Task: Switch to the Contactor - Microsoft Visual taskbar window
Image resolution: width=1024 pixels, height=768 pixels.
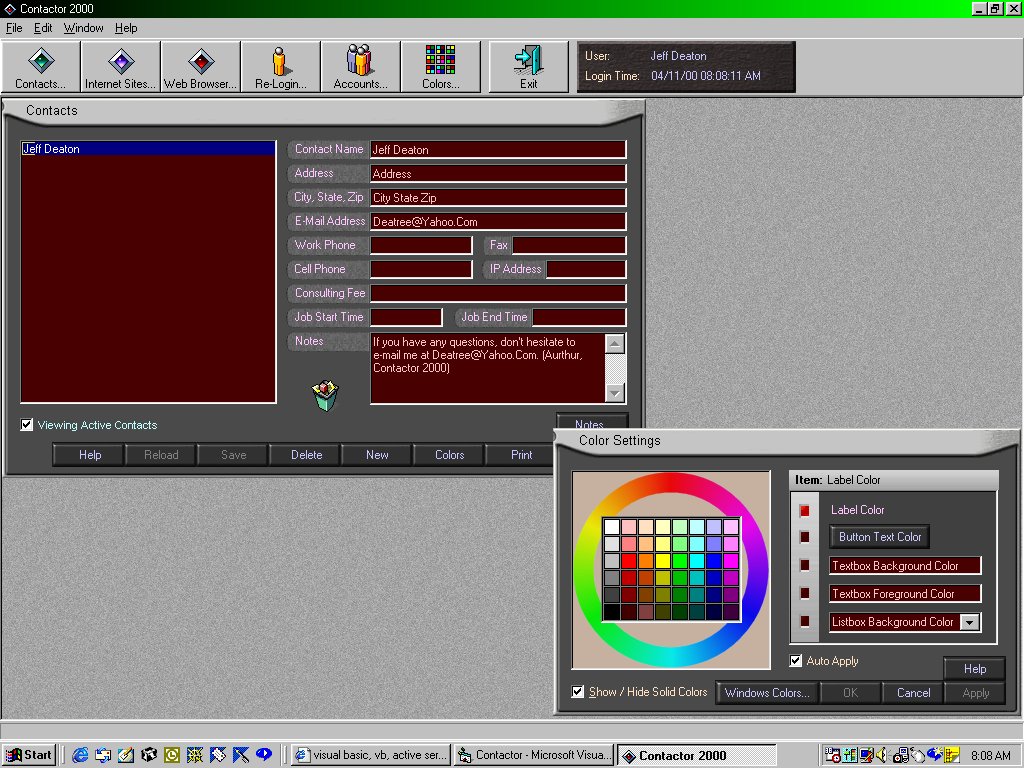Action: (534, 755)
